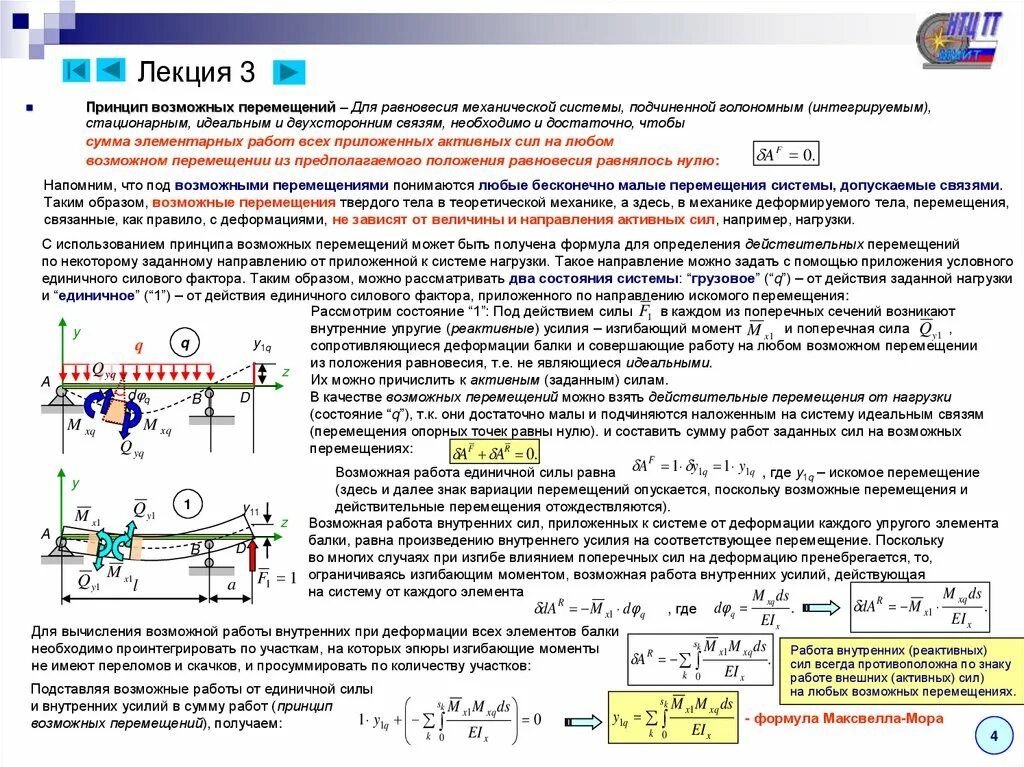The height and width of the screenshot is (767, 1024).
Task: Click the circled 'q' state label in diagram
Action: coord(185,343)
